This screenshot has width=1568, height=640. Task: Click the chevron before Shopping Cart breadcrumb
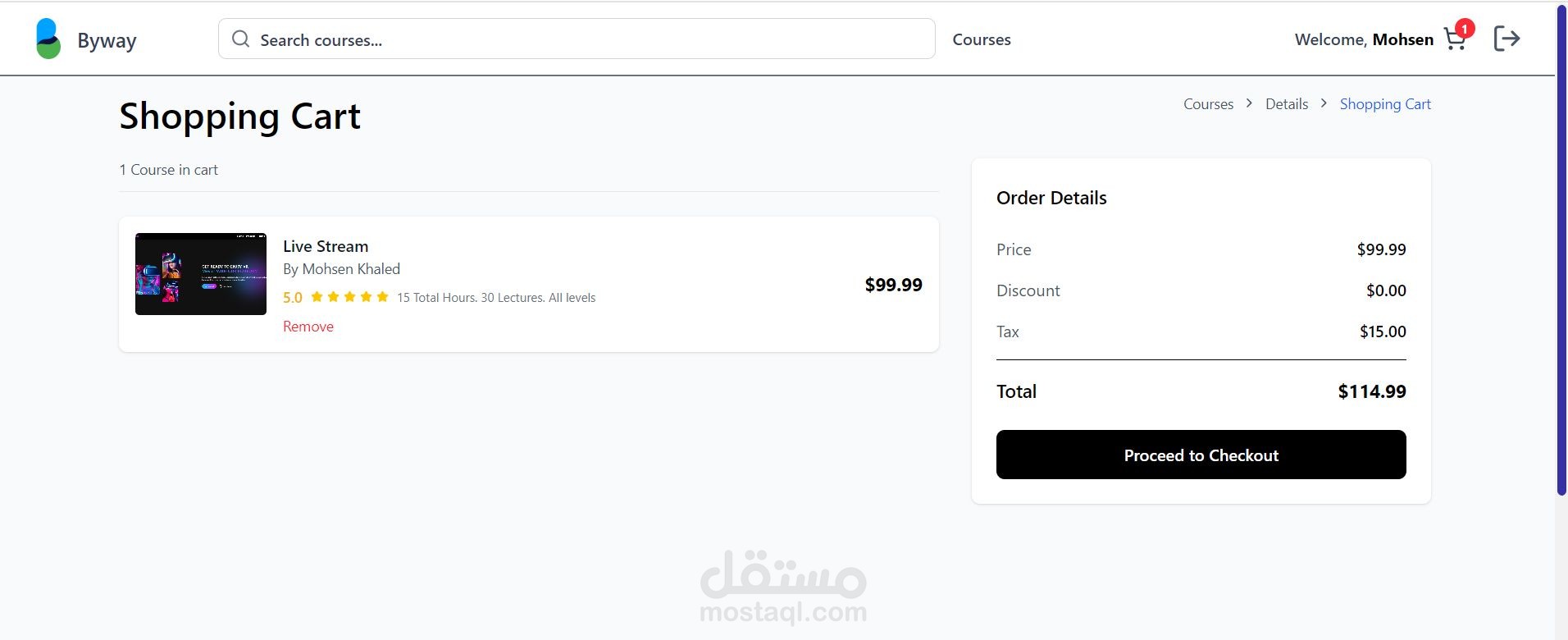[1324, 103]
